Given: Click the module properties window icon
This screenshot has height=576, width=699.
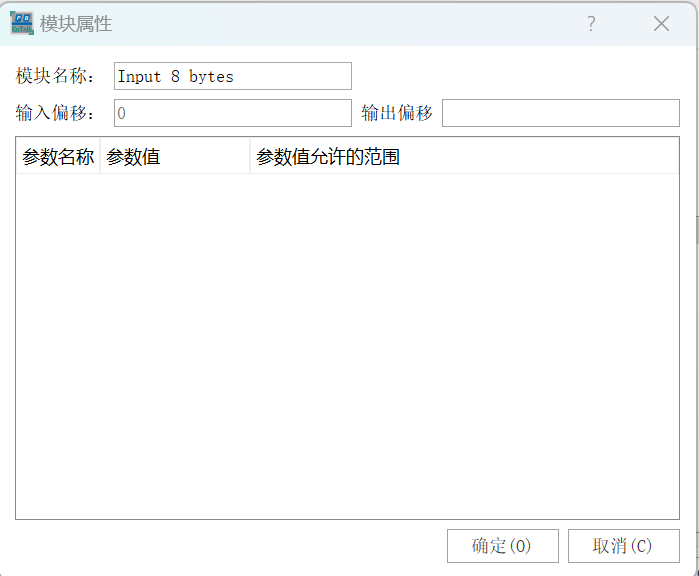Looking at the screenshot, I should (22, 24).
